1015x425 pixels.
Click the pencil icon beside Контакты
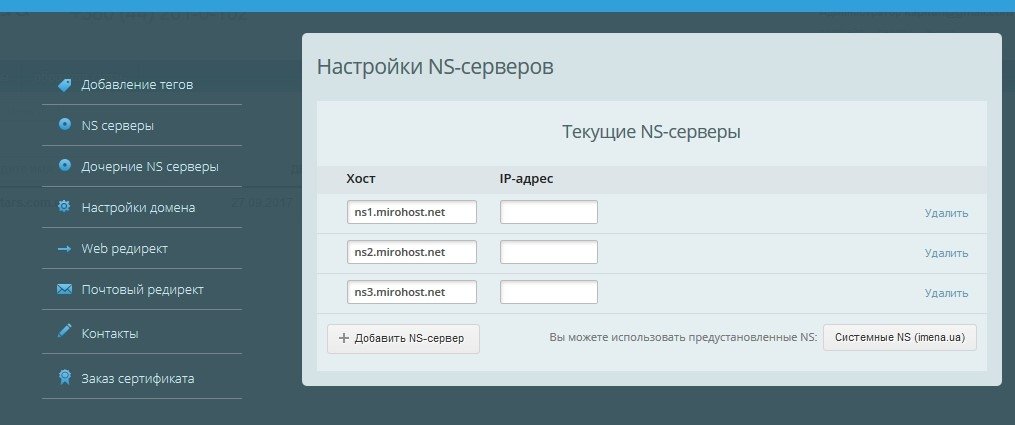64,332
